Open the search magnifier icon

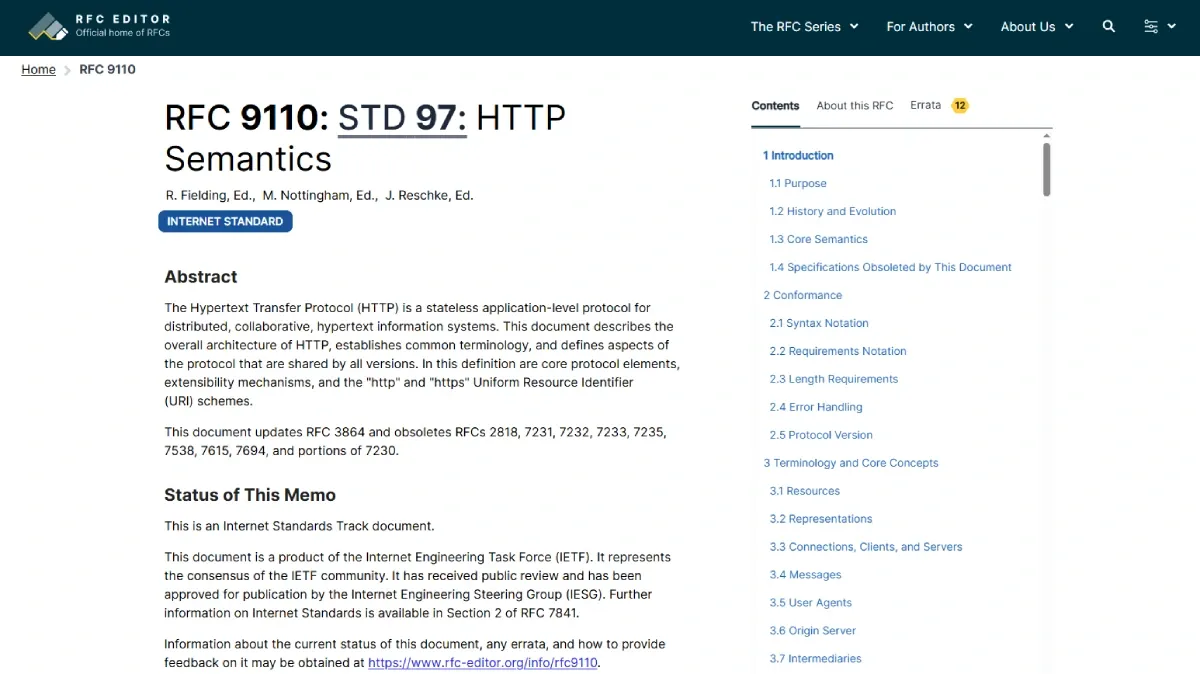coord(1108,27)
